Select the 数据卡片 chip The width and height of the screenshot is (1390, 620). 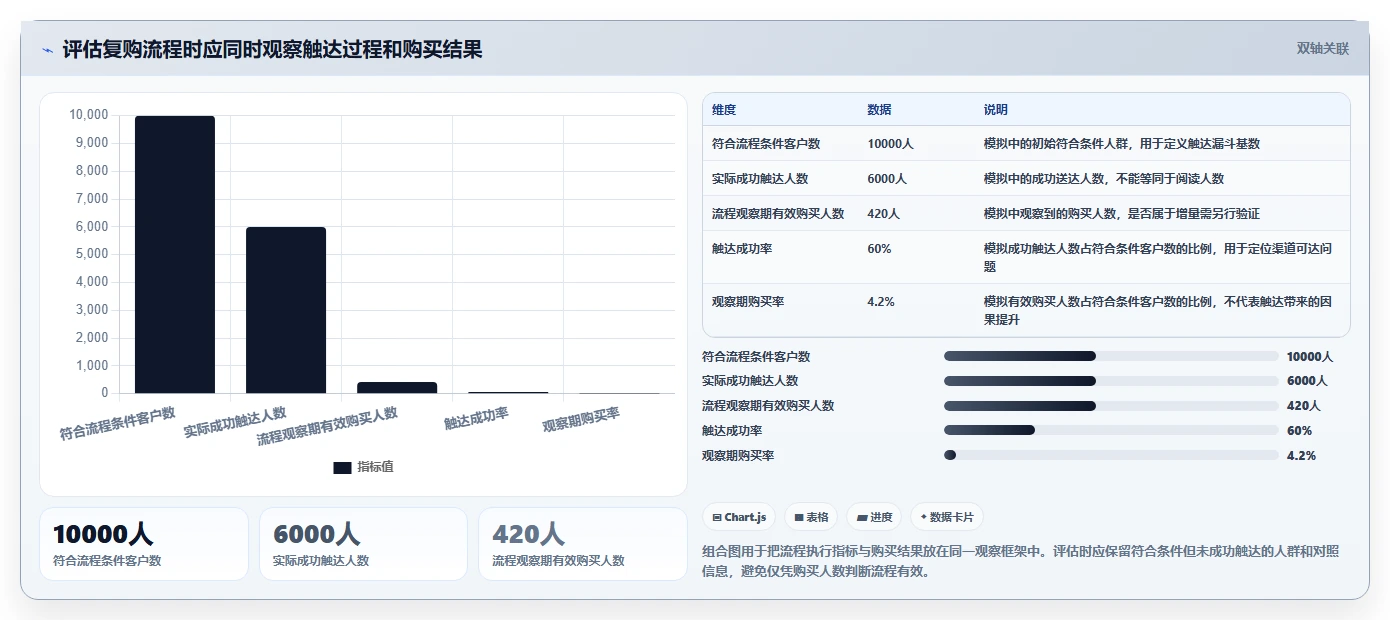(946, 517)
